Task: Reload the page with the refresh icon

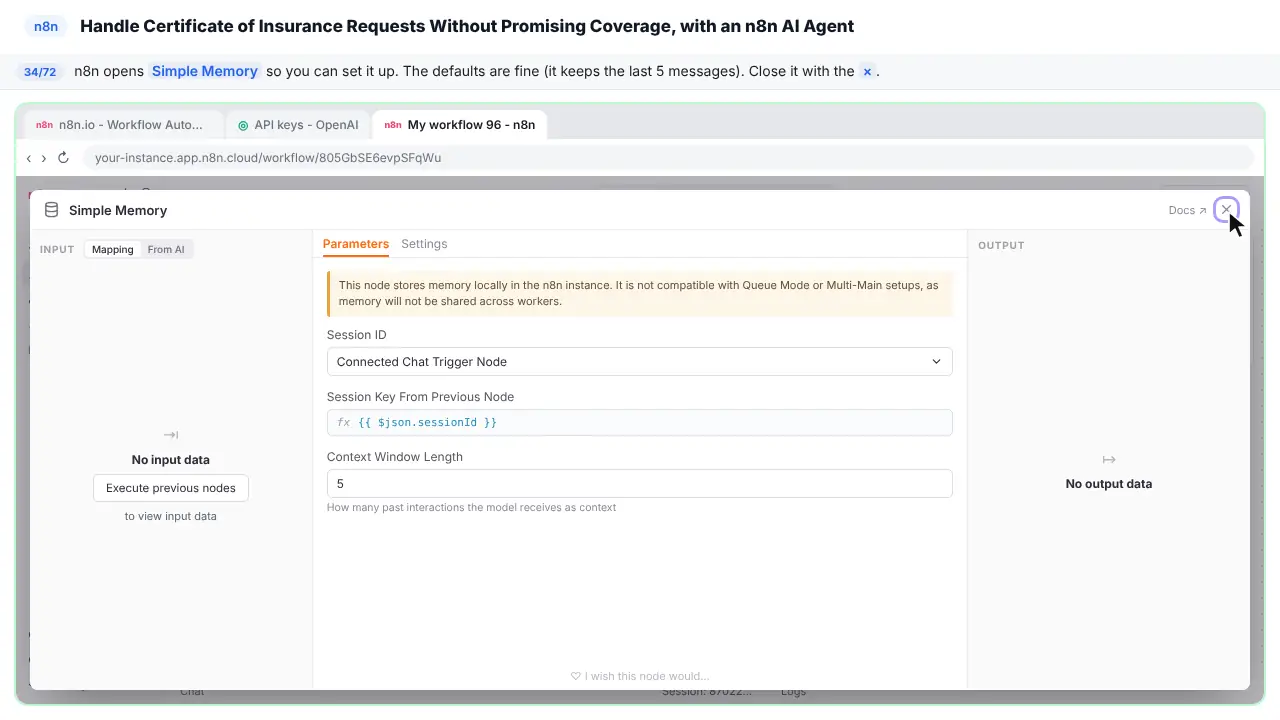Action: (x=63, y=158)
